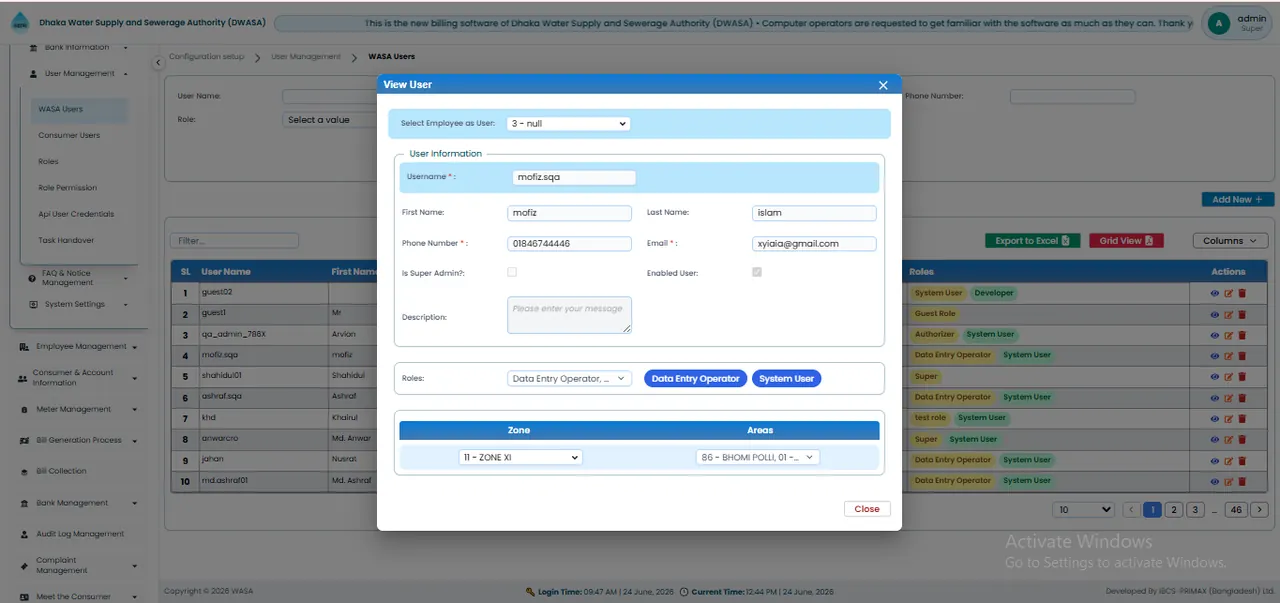Click the Grid View button
This screenshot has height=603, width=1280.
[1126, 241]
